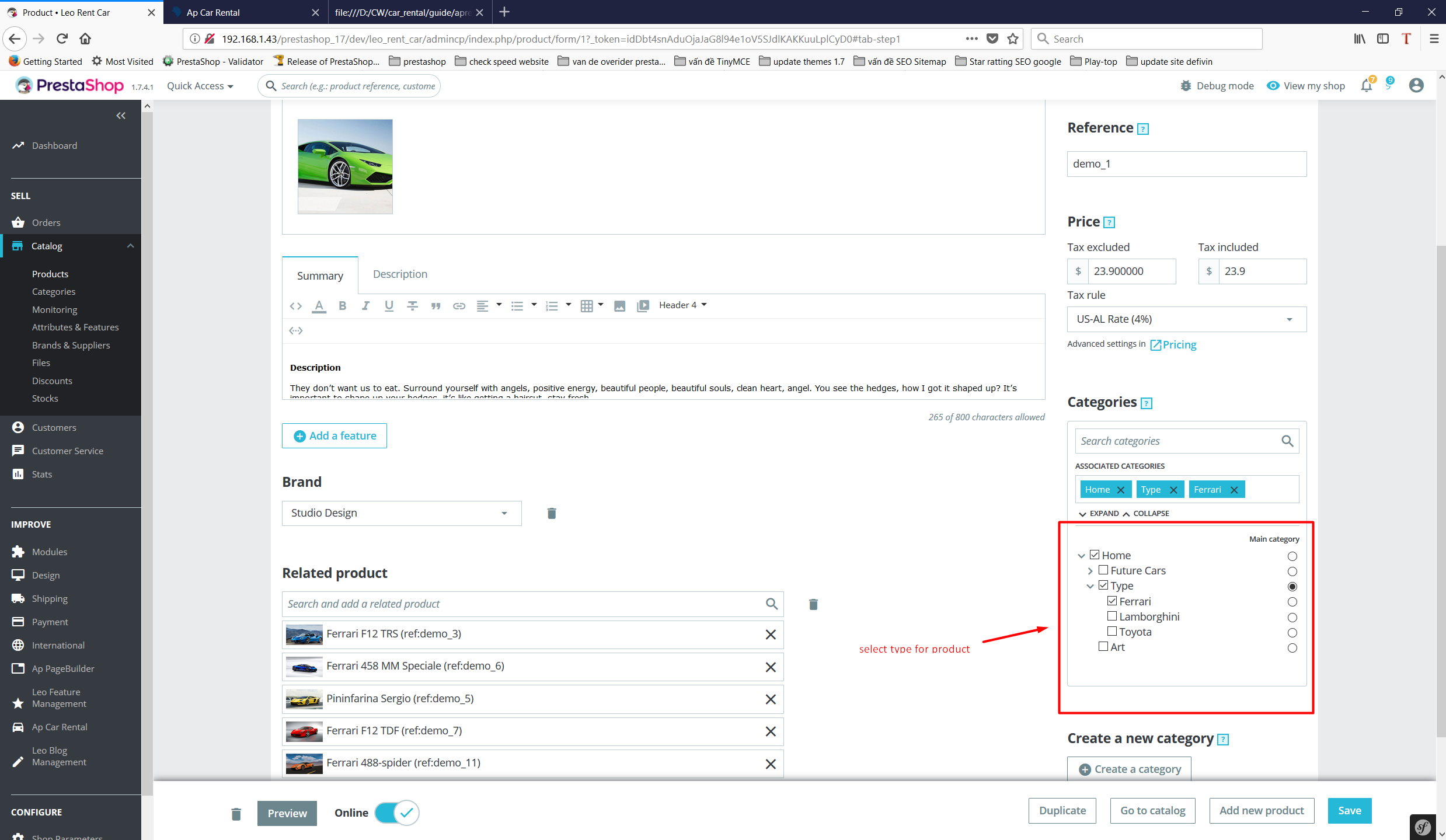Click the bold formatting icon
Screen dimensions: 1446x840
click(342, 305)
